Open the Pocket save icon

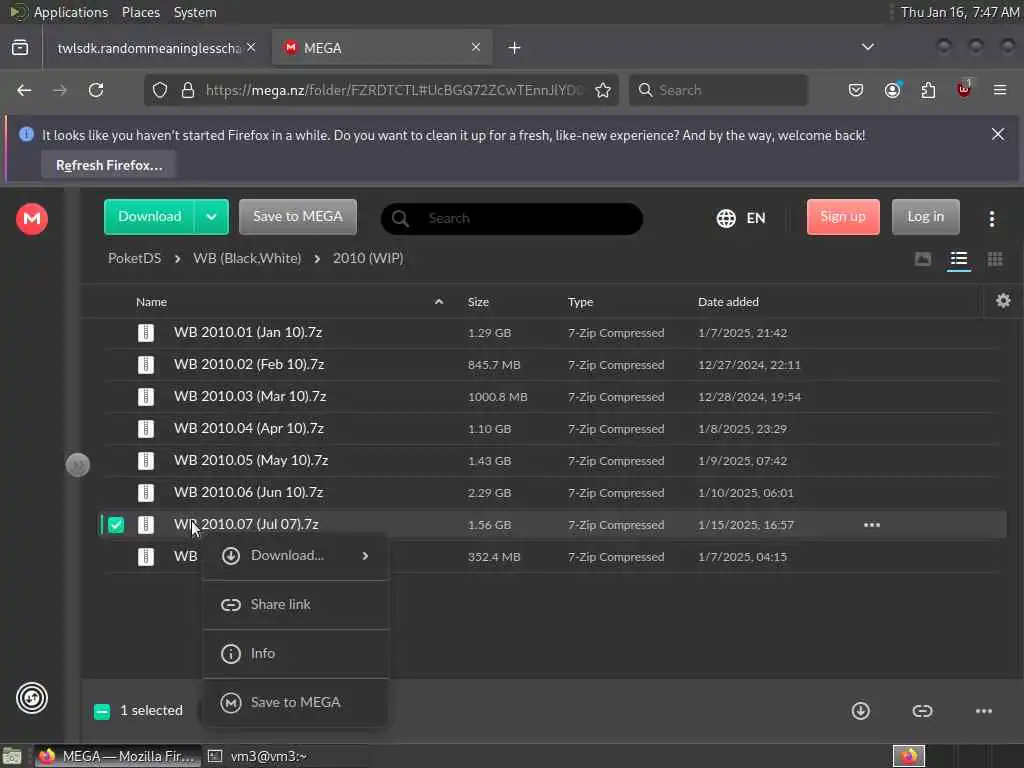click(856, 90)
